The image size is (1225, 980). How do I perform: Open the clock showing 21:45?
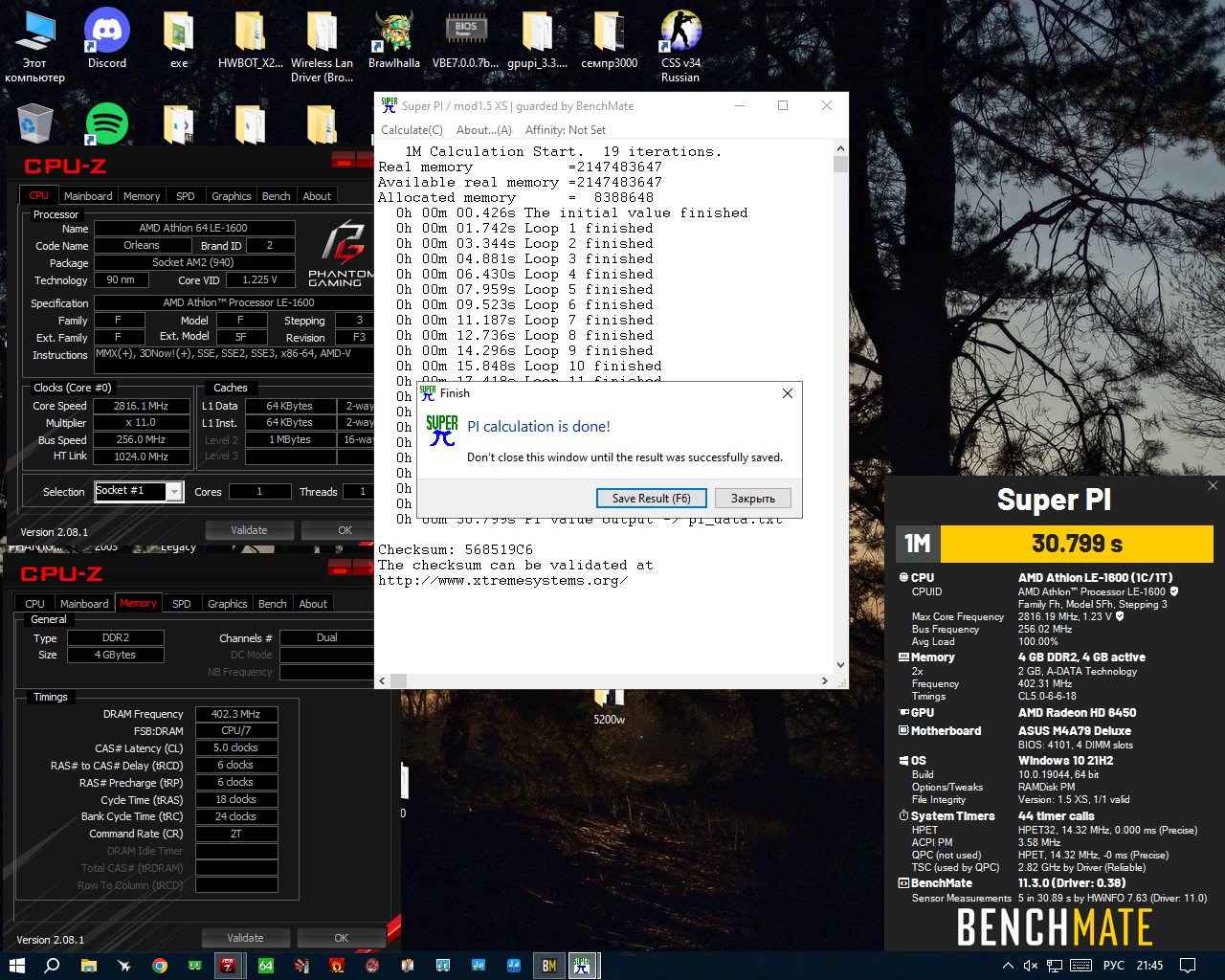pos(1150,965)
